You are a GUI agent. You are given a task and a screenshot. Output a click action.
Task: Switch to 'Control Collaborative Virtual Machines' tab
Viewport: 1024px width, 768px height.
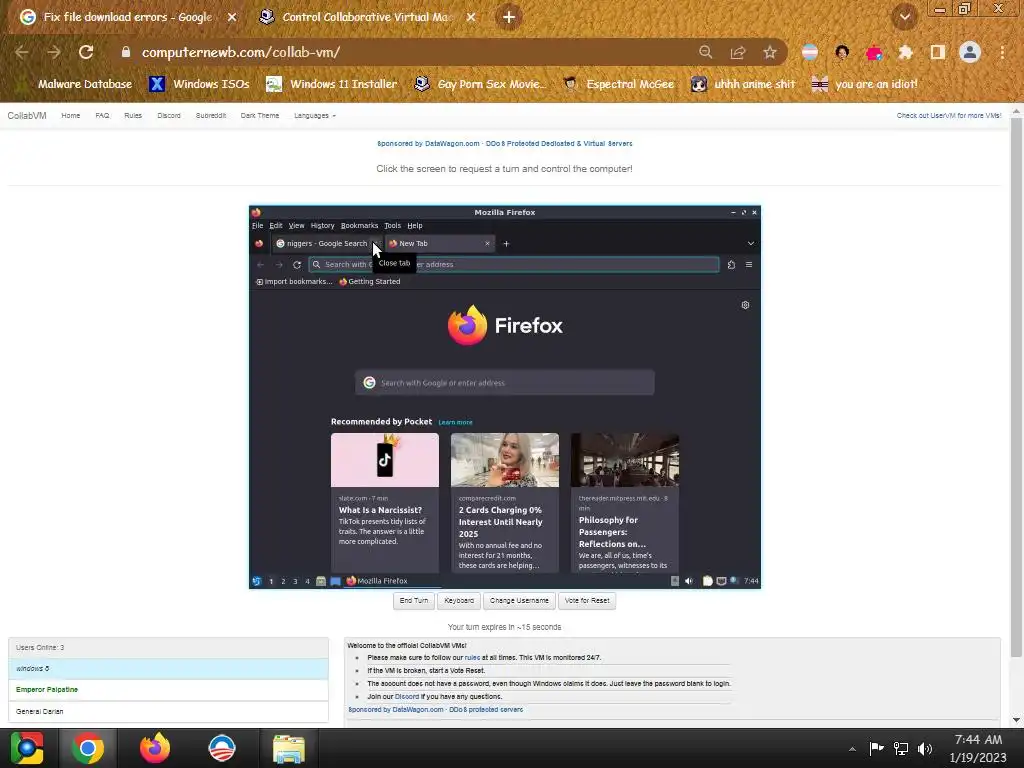click(x=367, y=17)
